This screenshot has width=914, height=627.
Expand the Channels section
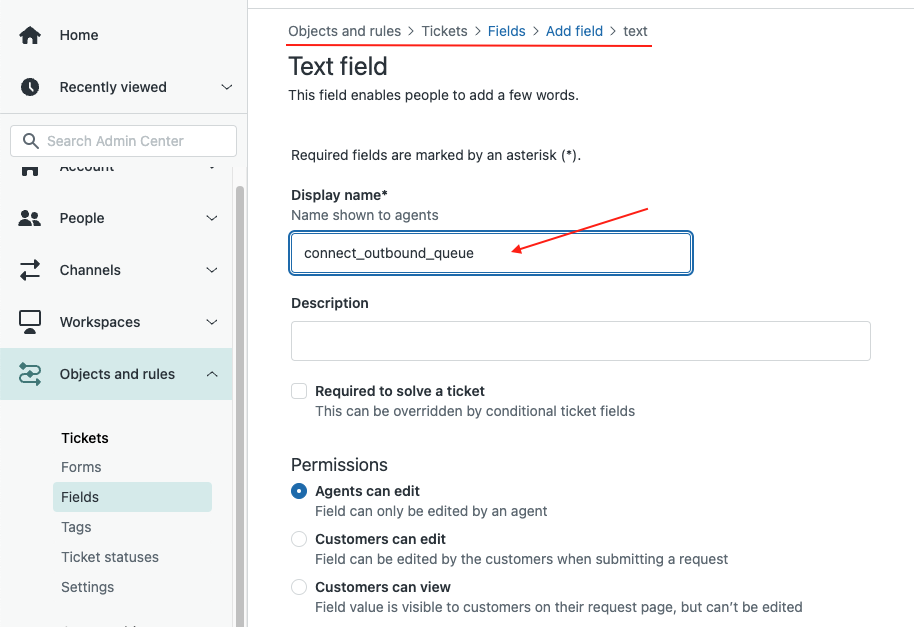pyautogui.click(x=211, y=269)
